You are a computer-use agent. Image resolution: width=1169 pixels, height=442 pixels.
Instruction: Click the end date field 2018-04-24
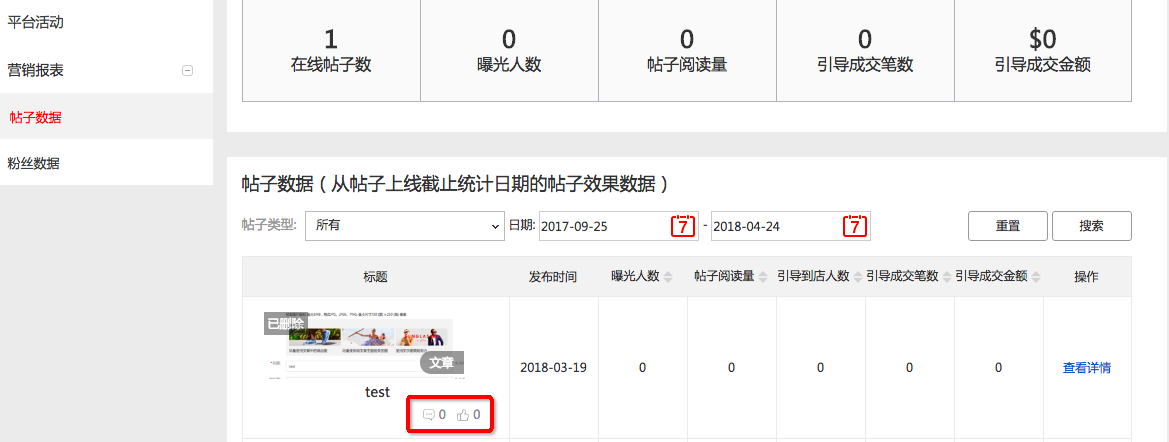[x=775, y=226]
